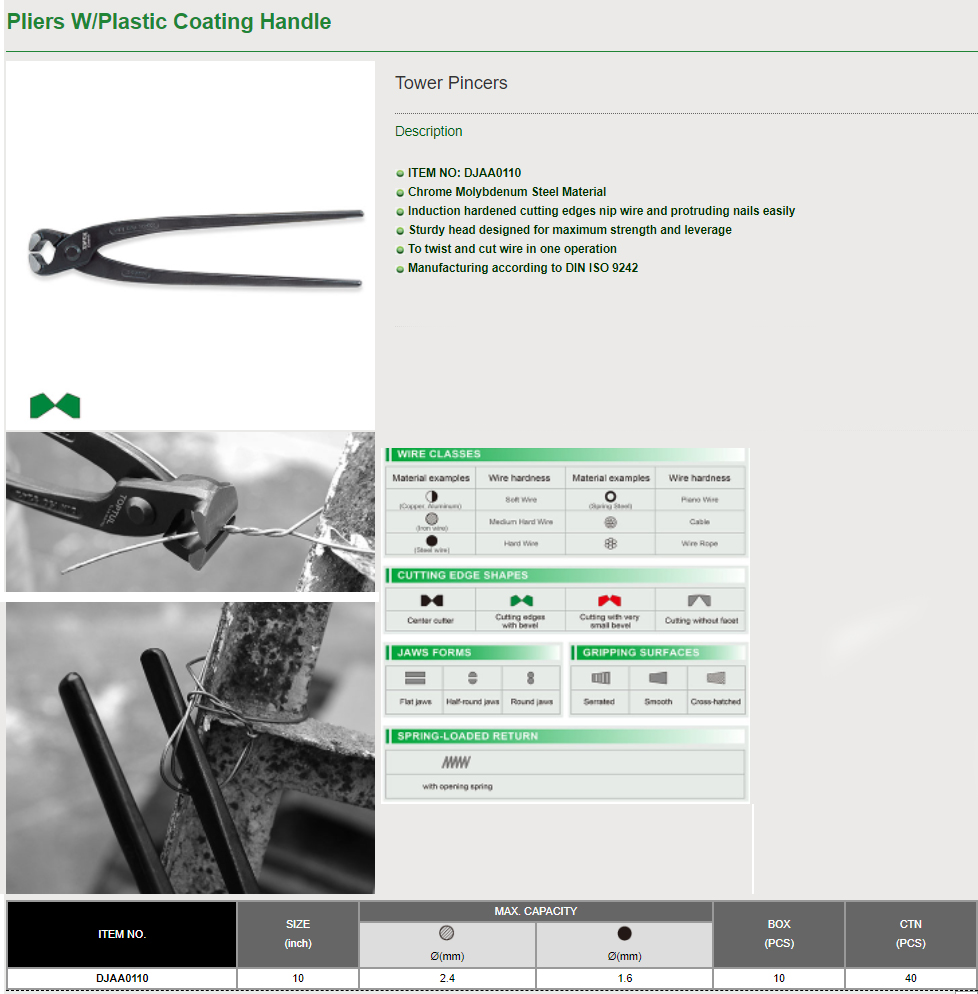Image resolution: width=978 pixels, height=994 pixels.
Task: Click the opening spring coil icon
Action: 456,762
